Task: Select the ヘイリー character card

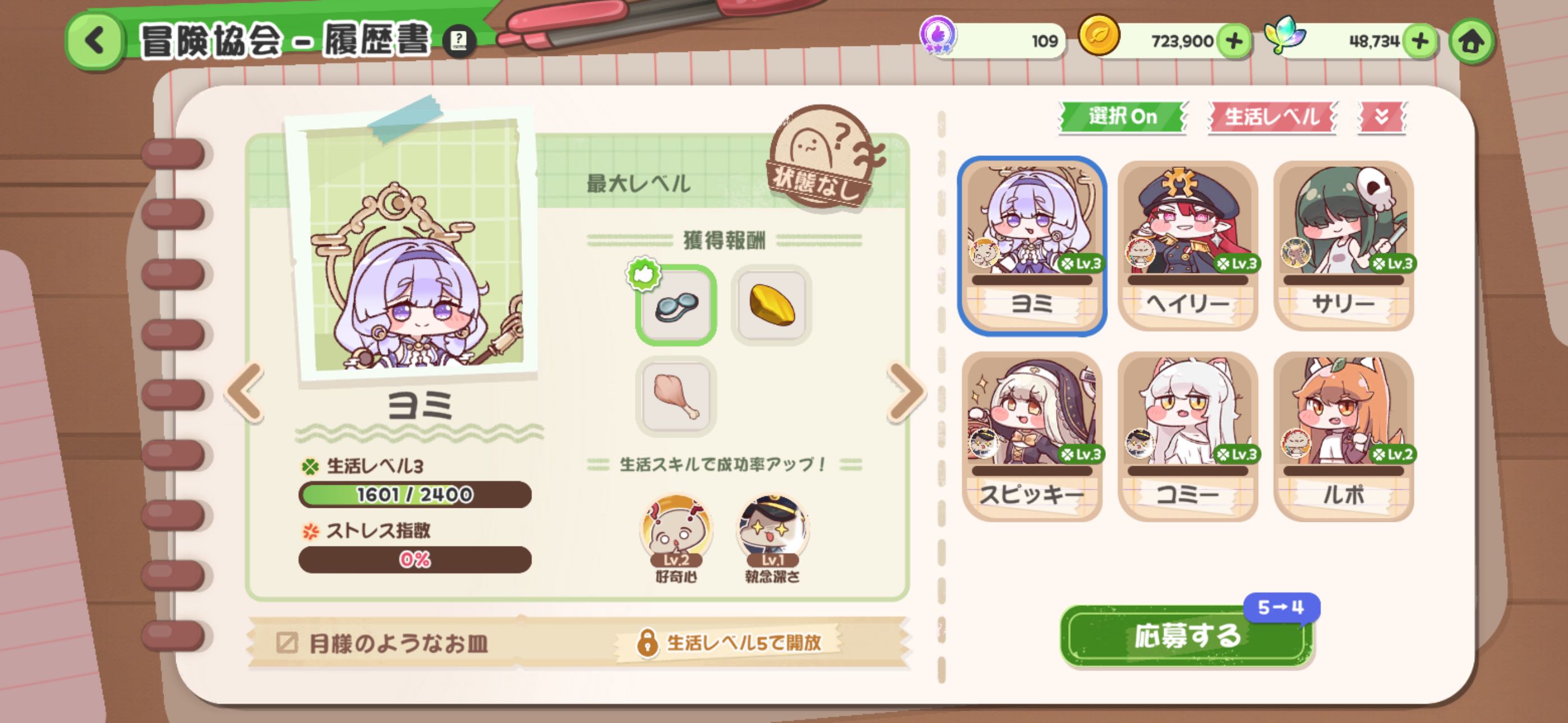Action: 1188,246
